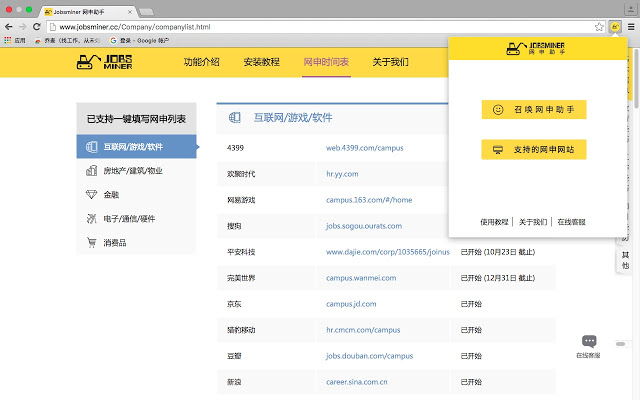This screenshot has height=400, width=640.
Task: Select 房地产/建筑/物业 category
Action: 136,171
